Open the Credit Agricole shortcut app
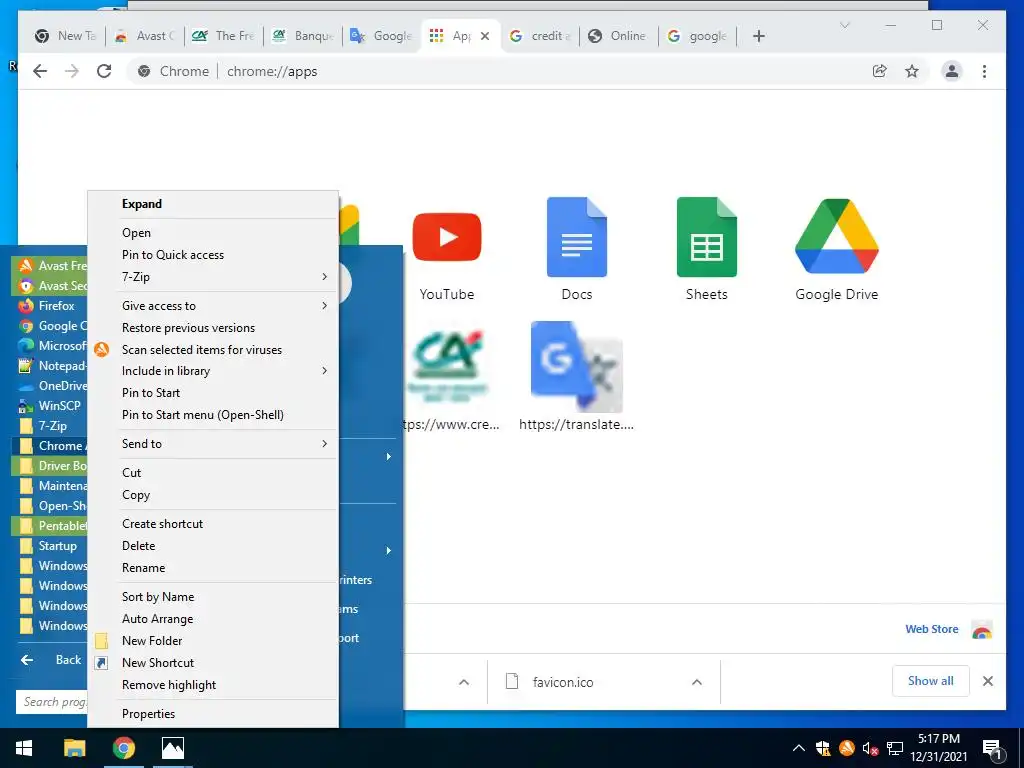Viewport: 1024px width, 768px height. click(449, 366)
